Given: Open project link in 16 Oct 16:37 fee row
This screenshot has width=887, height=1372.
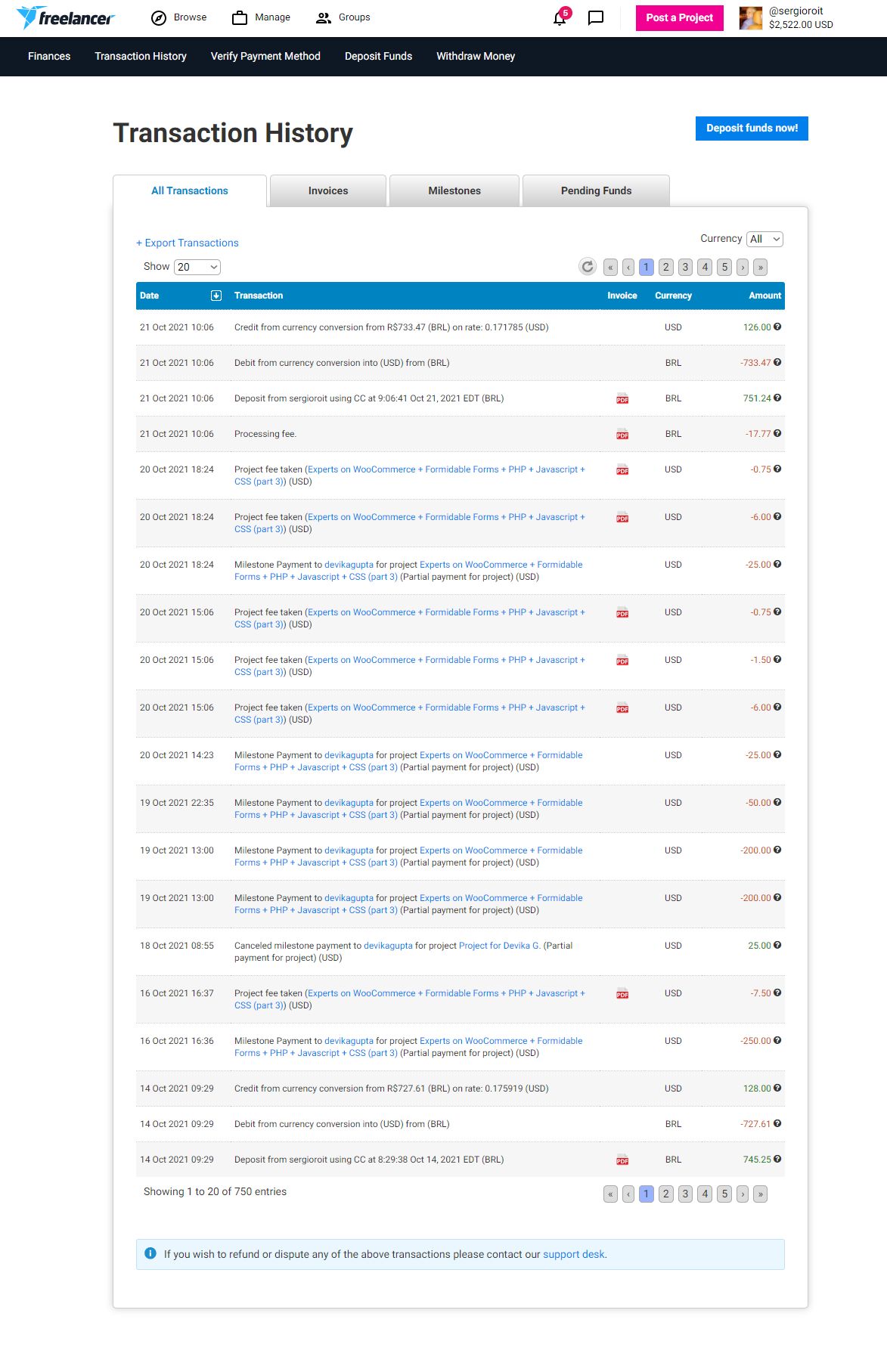Looking at the screenshot, I should tap(446, 993).
